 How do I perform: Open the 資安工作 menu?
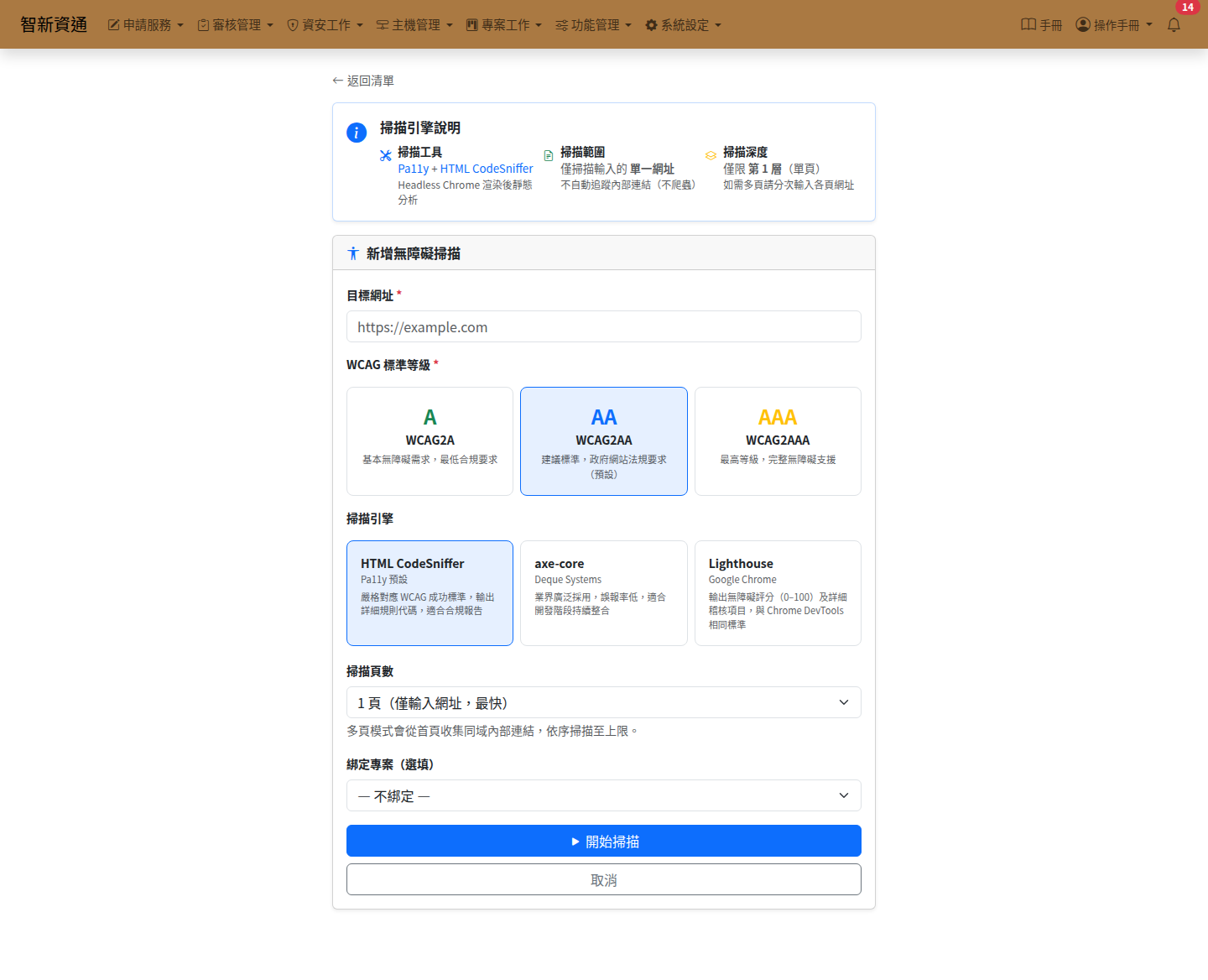pos(325,25)
